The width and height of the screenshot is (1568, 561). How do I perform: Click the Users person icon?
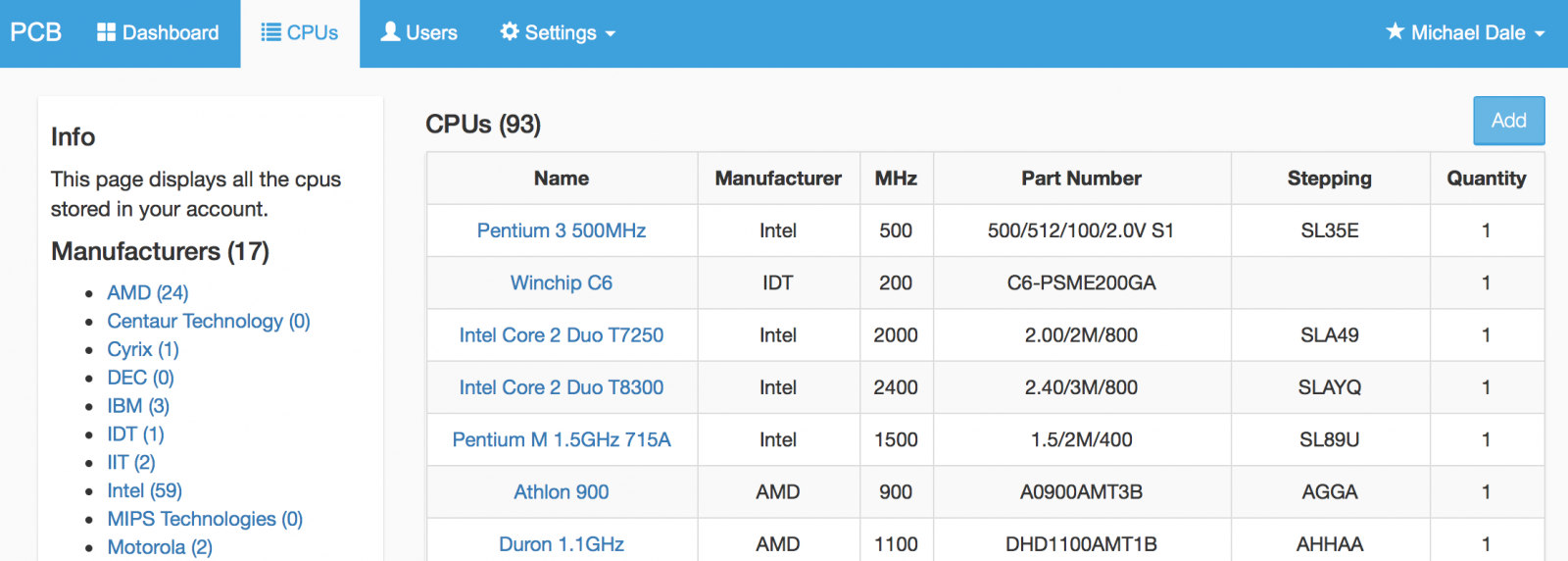[x=390, y=32]
